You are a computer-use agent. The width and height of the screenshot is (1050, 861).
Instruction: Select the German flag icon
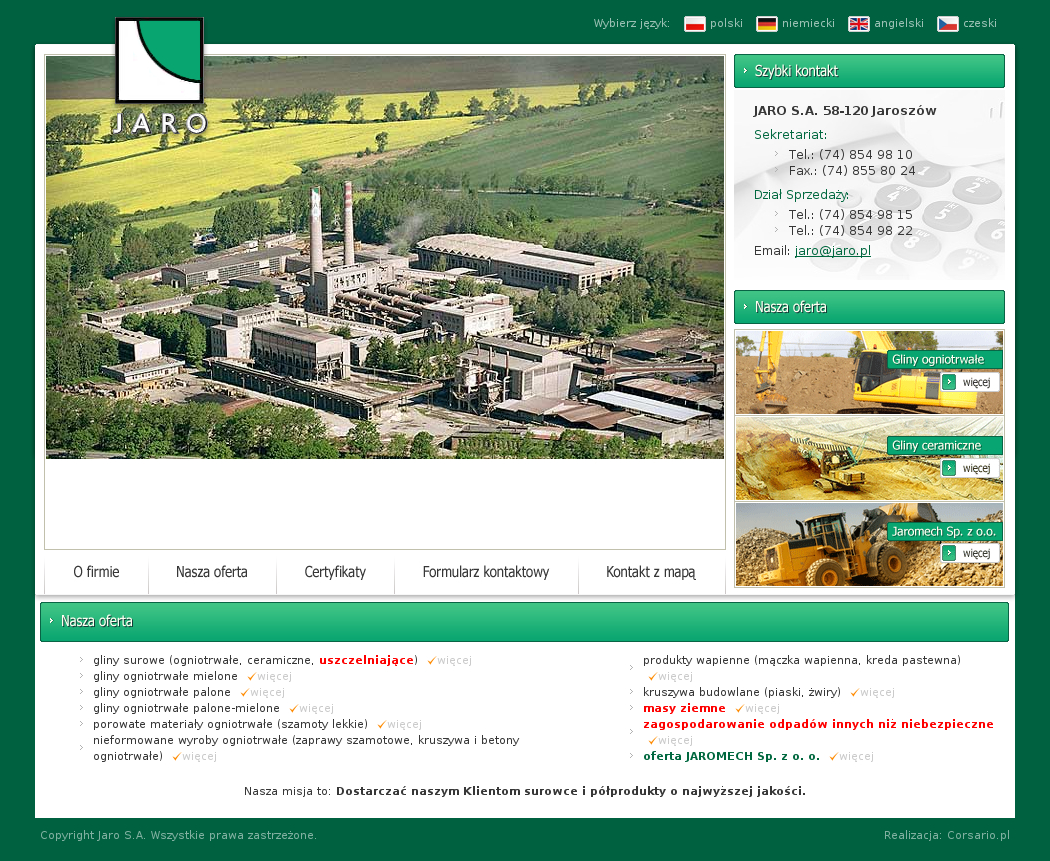coord(767,24)
